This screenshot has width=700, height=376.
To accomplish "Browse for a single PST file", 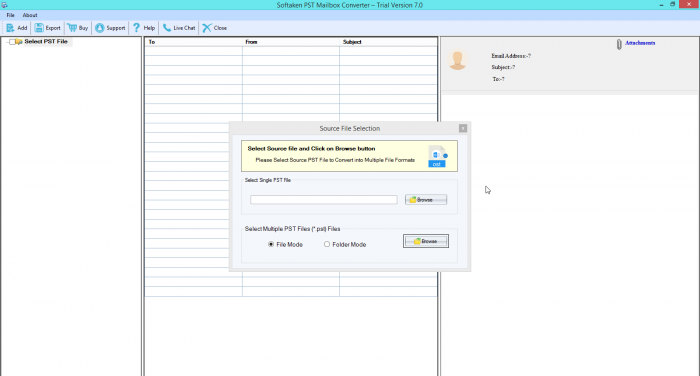I will click(425, 200).
